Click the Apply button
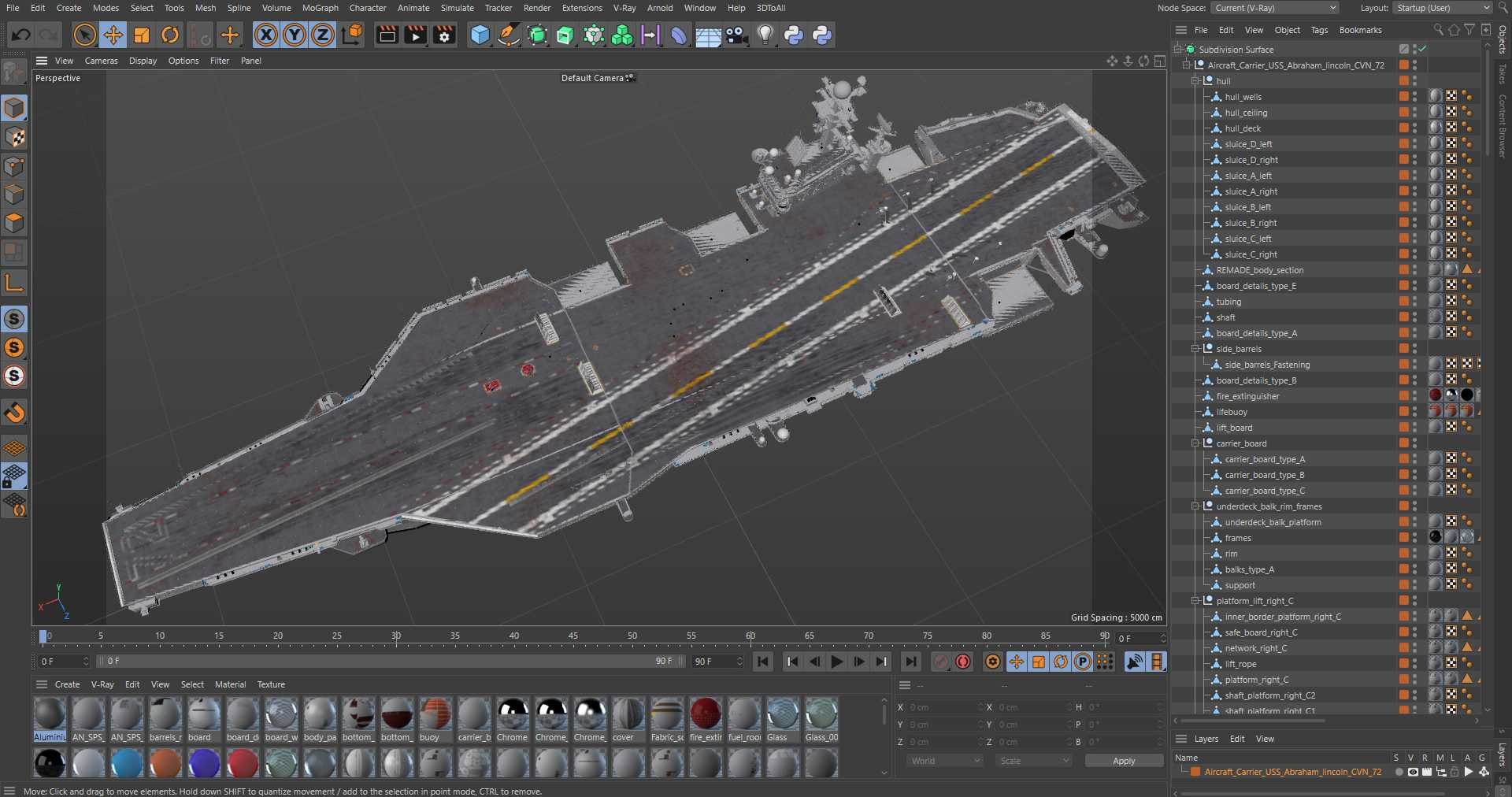 [1124, 761]
